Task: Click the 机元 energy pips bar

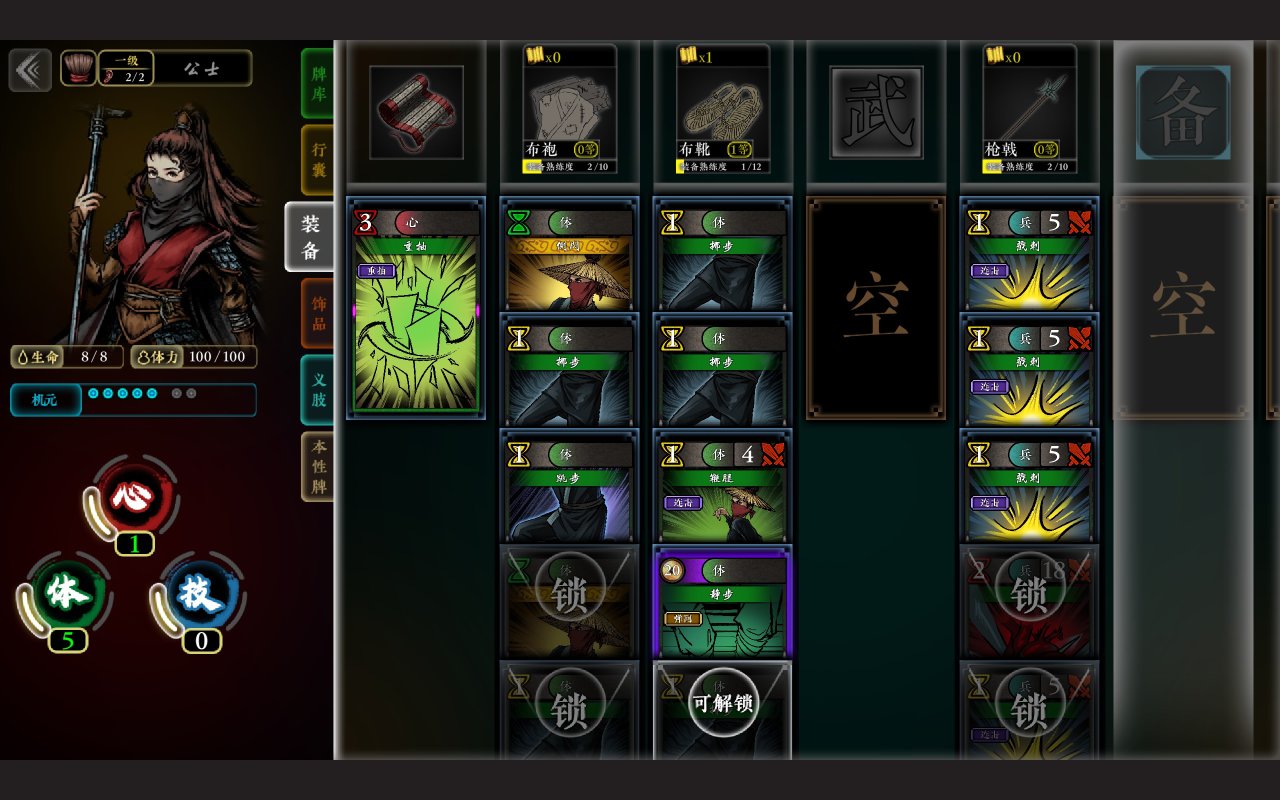Action: pyautogui.click(x=133, y=399)
